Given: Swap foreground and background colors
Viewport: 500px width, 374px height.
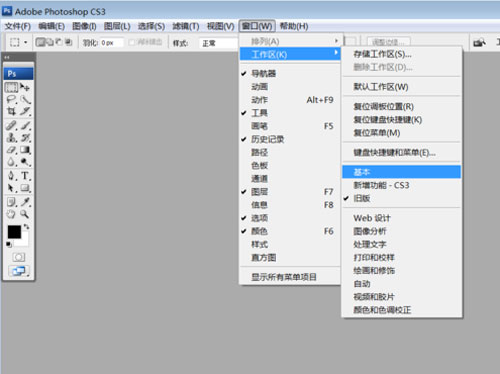Looking at the screenshot, I should (x=26, y=227).
